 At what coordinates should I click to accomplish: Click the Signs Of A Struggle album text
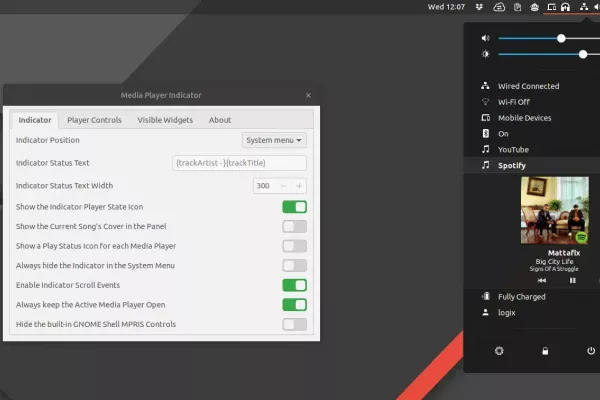tap(554, 269)
